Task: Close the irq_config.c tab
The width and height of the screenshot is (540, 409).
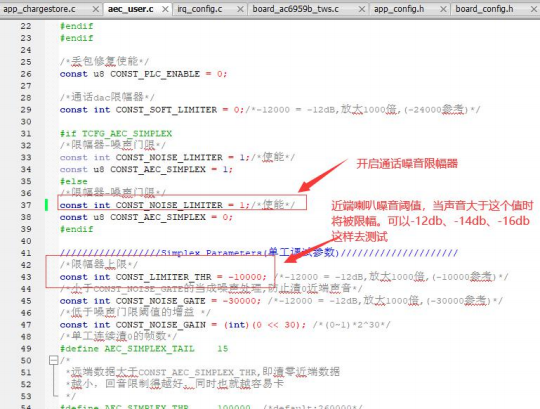Action: (x=241, y=9)
